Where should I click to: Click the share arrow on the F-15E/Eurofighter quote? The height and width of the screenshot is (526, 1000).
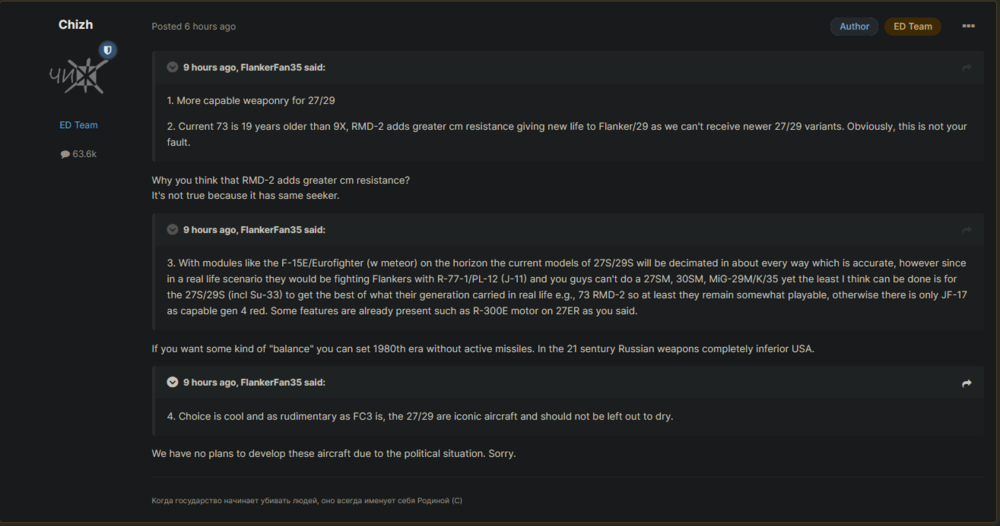[966, 230]
